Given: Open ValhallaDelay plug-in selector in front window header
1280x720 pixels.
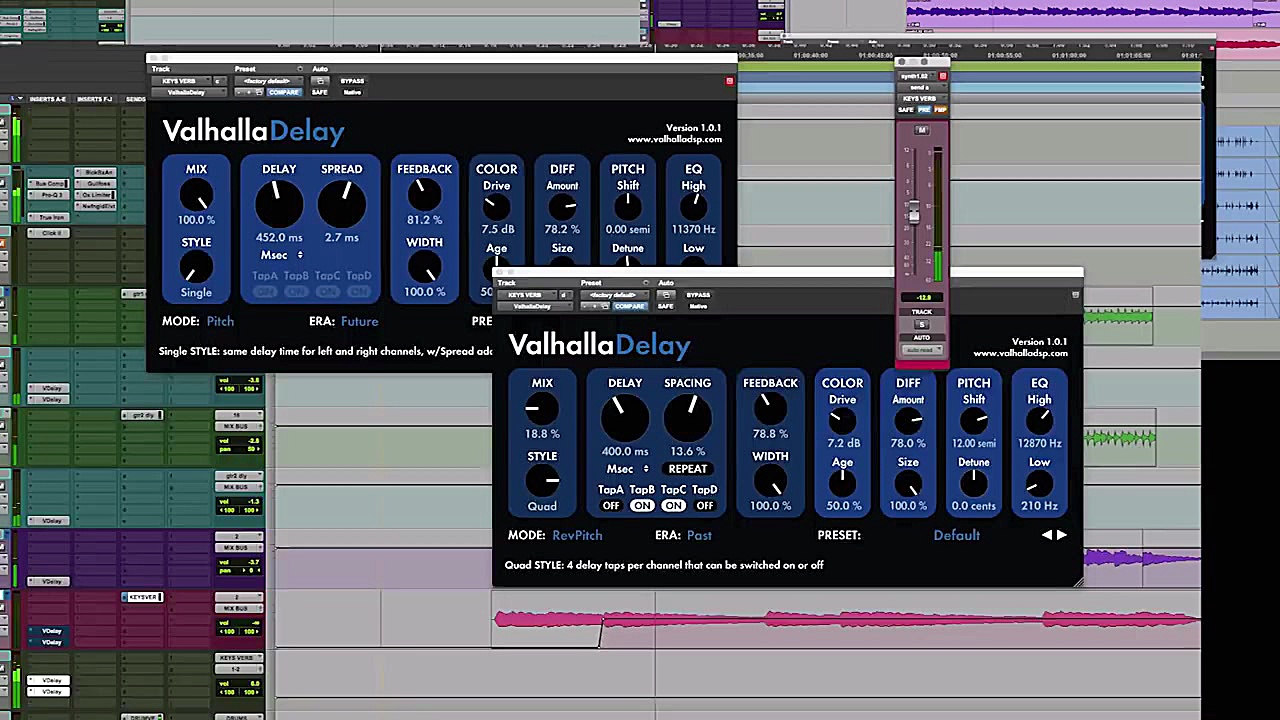Looking at the screenshot, I should (537, 306).
